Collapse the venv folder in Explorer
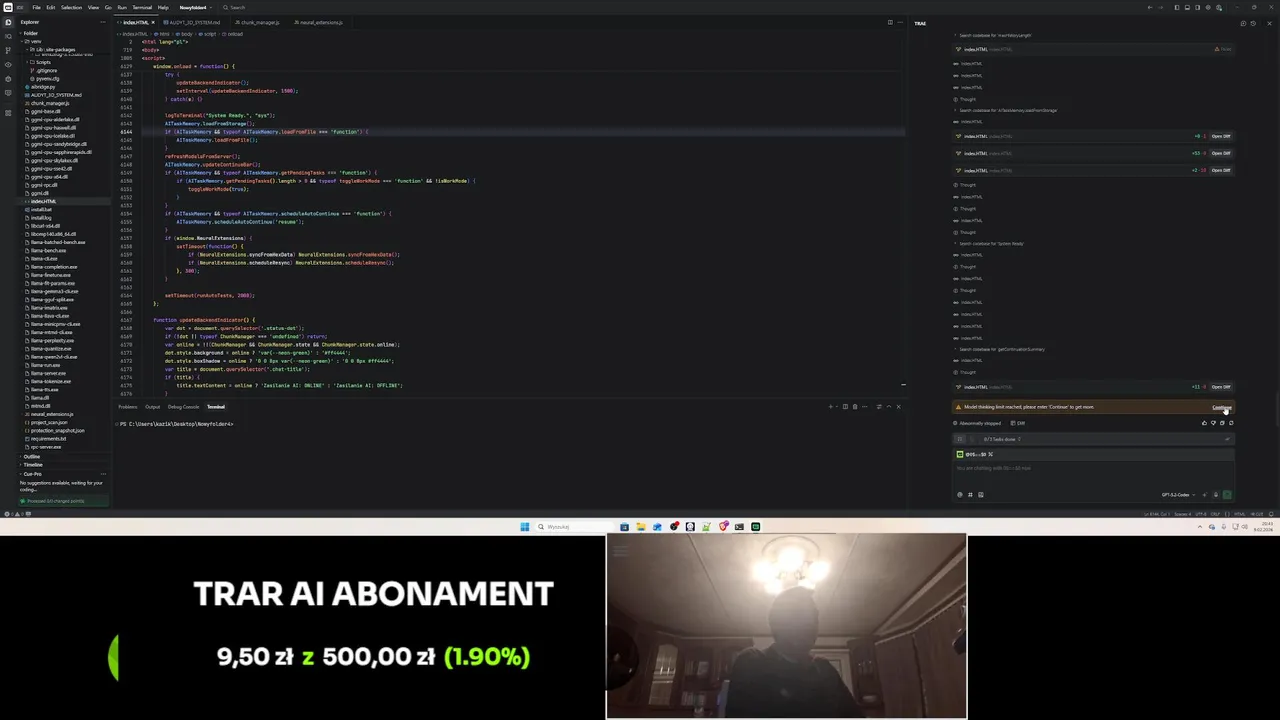The width and height of the screenshot is (1280, 720). click(36, 41)
